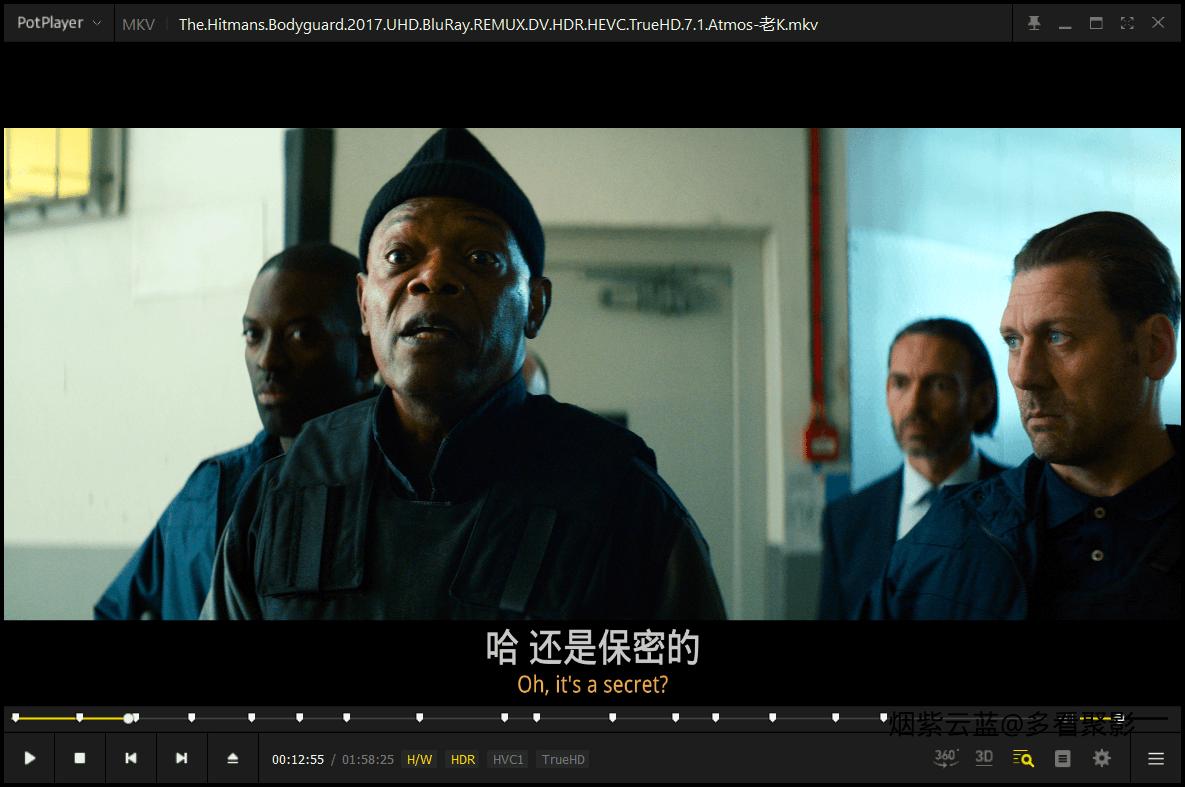Open the hamburger control menu icon

[1155, 758]
